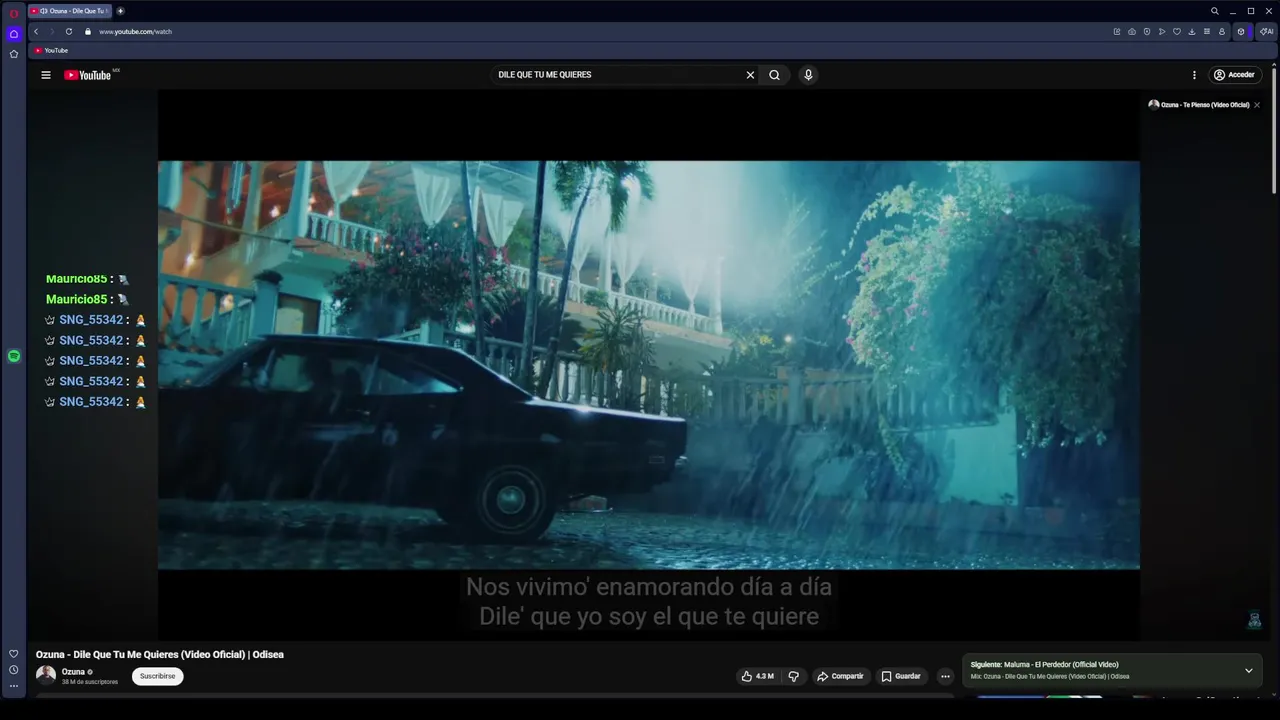Screen dimensions: 1280x720
Task: Click Ozuna channel avatar
Action: (x=46, y=675)
